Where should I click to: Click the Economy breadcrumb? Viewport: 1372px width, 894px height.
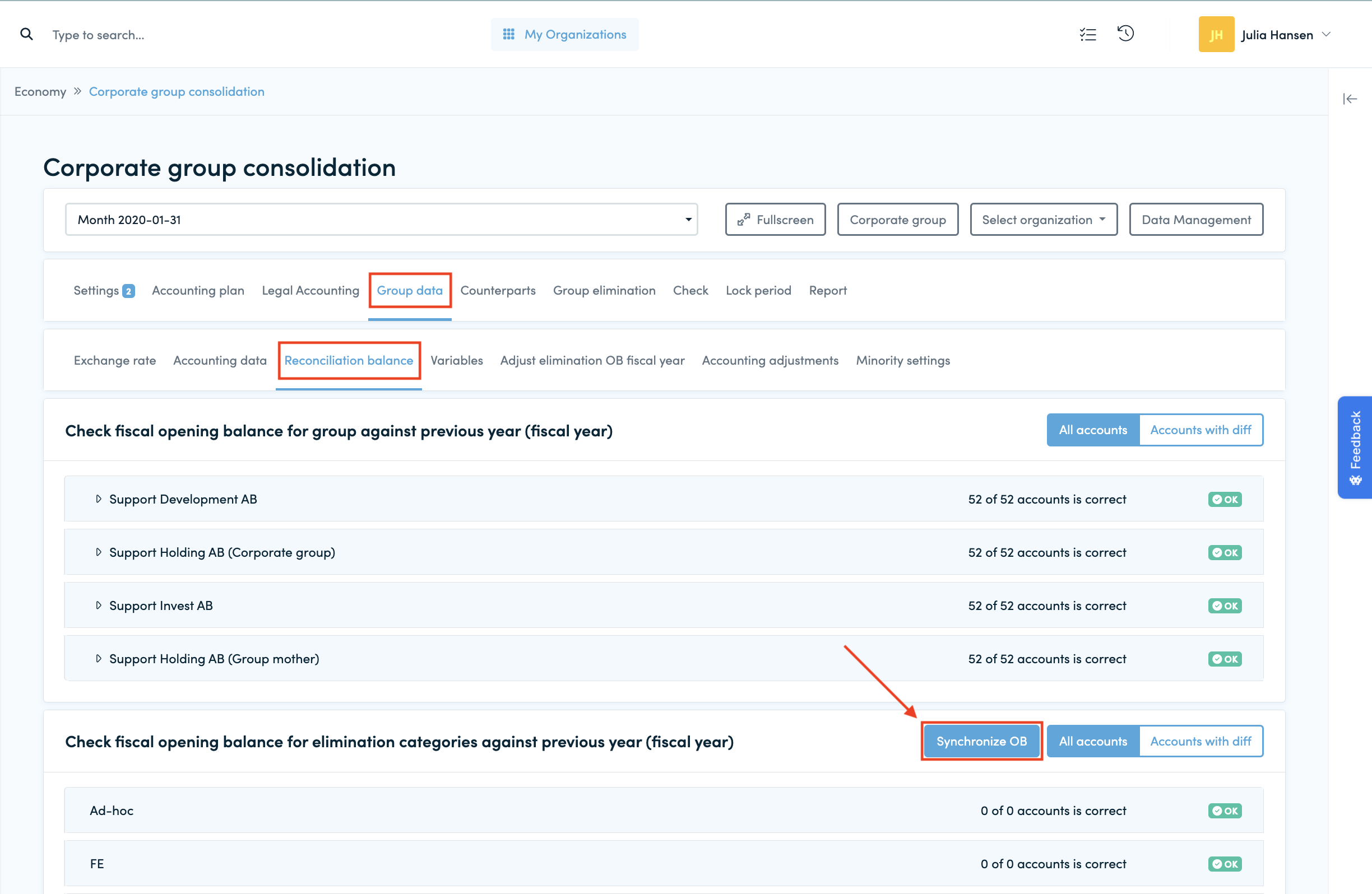pos(40,92)
